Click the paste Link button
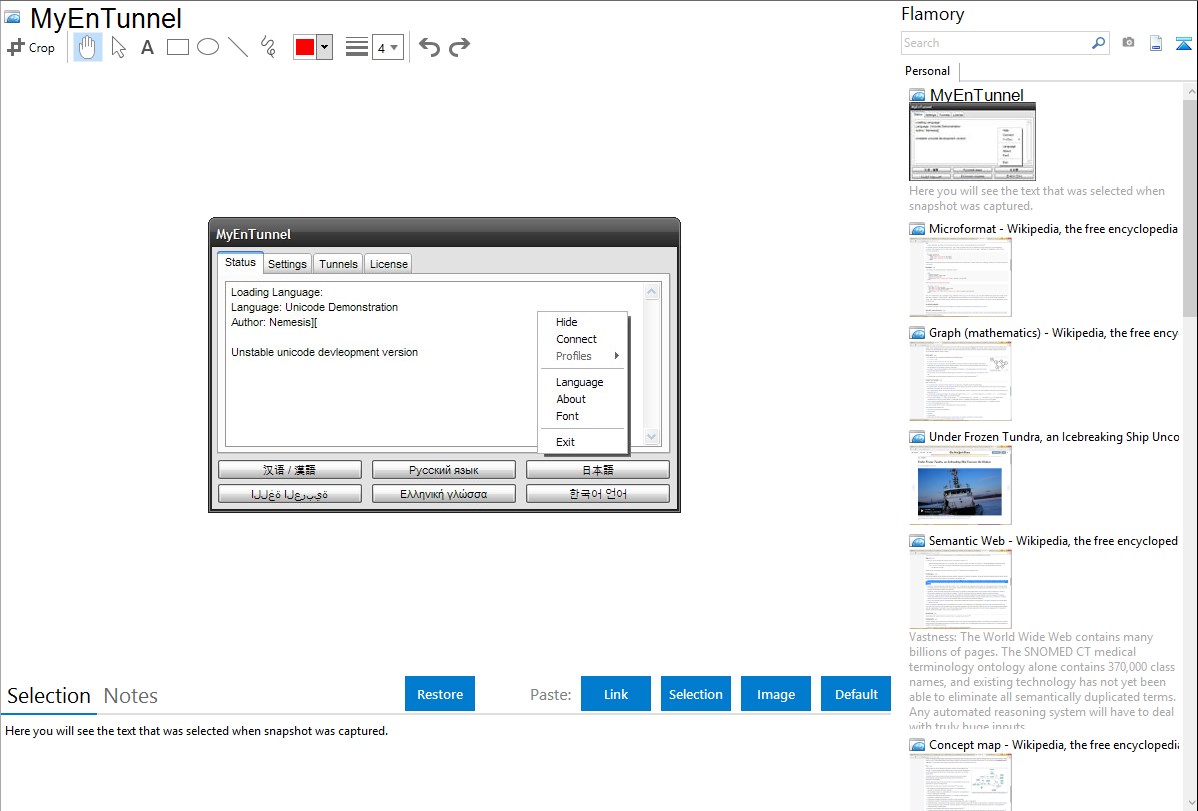Viewport: 1198px width, 811px height. (616, 694)
